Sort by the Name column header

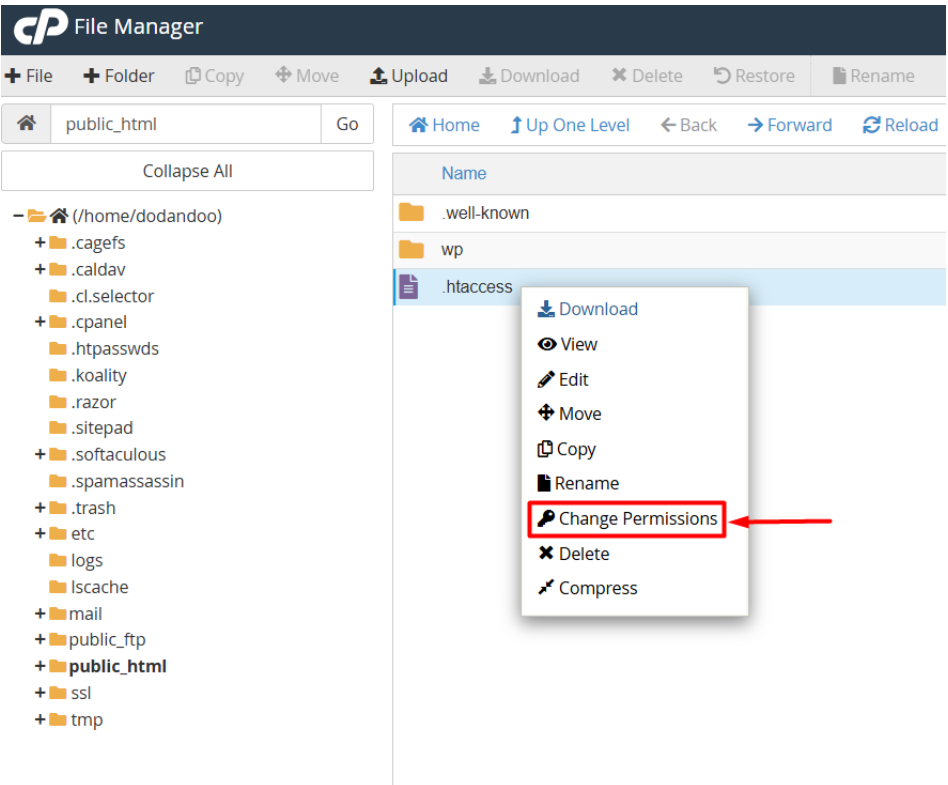464,173
